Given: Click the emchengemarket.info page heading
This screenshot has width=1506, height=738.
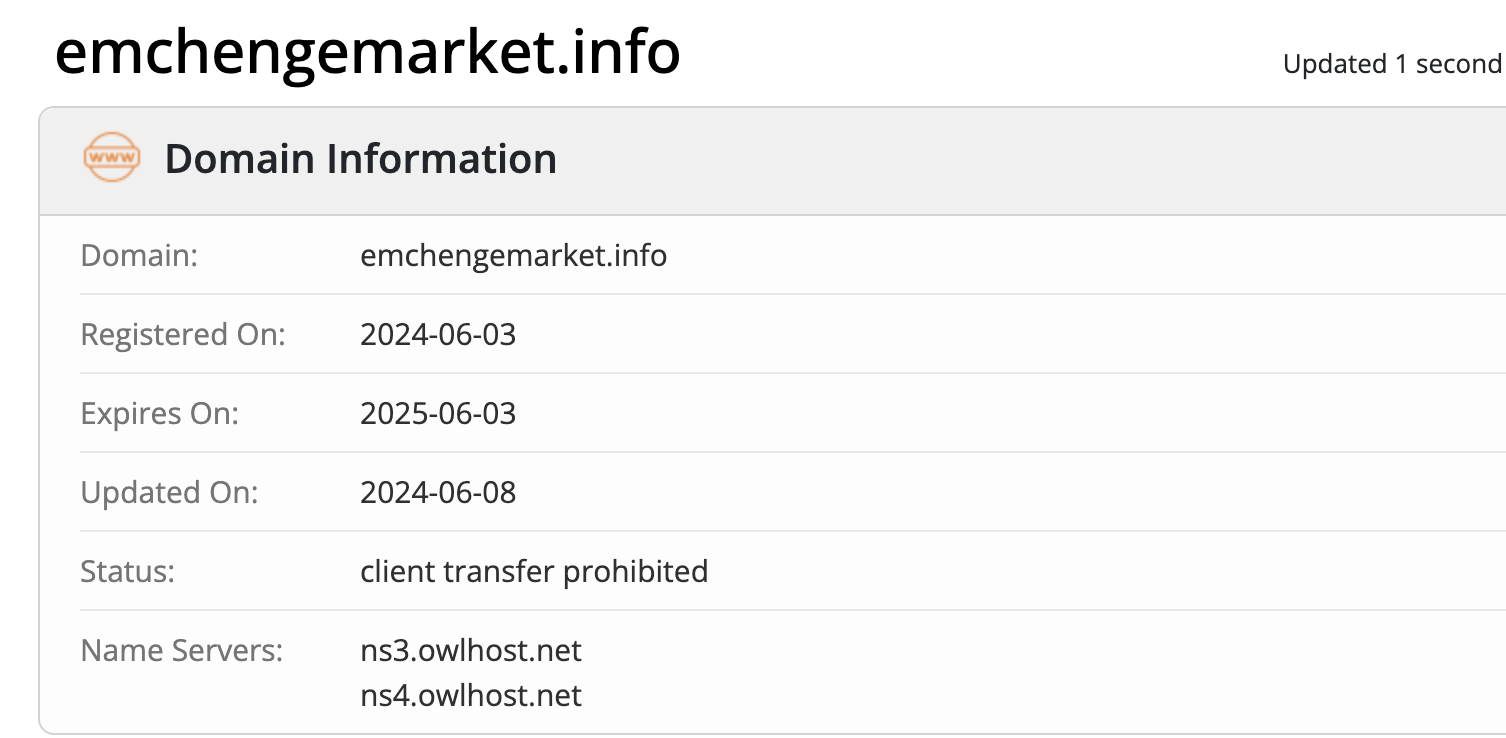Looking at the screenshot, I should click(368, 50).
